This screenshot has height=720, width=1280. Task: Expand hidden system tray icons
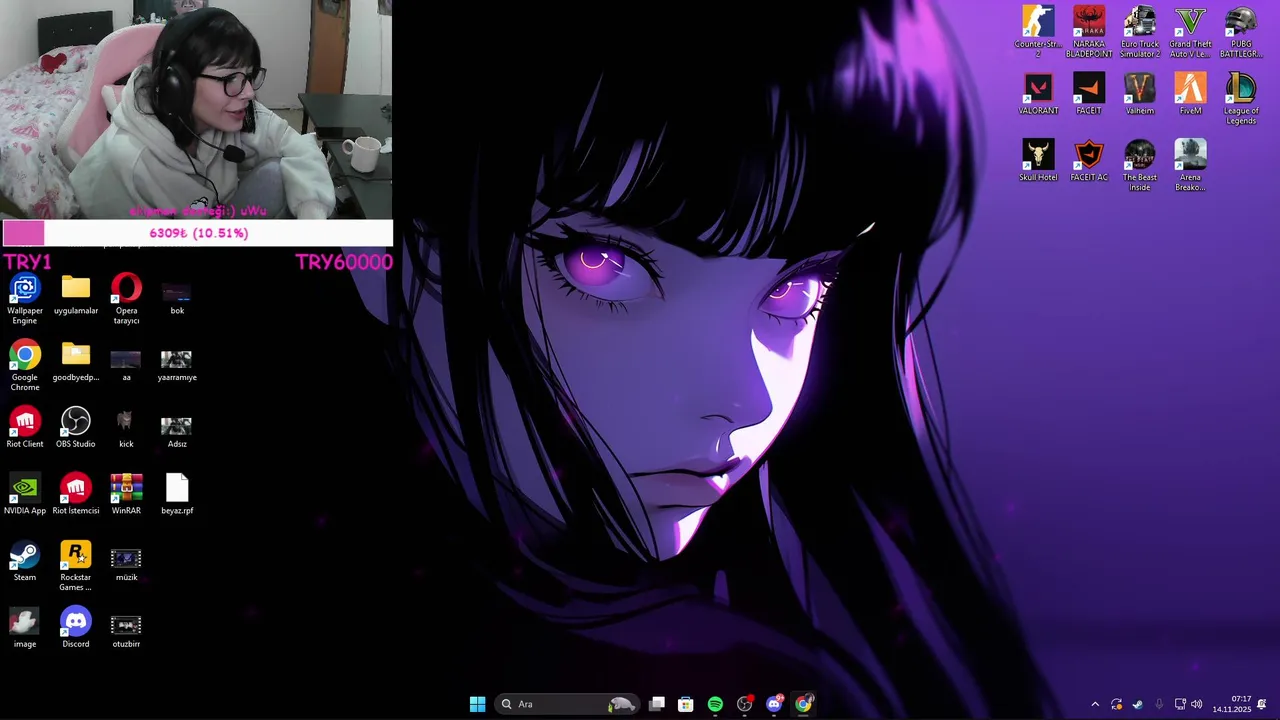coord(1095,704)
